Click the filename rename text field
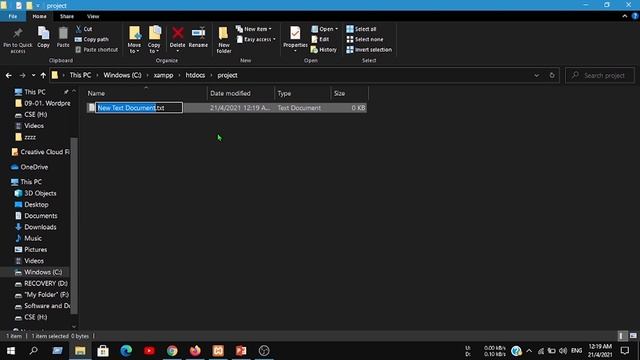 tap(139, 108)
